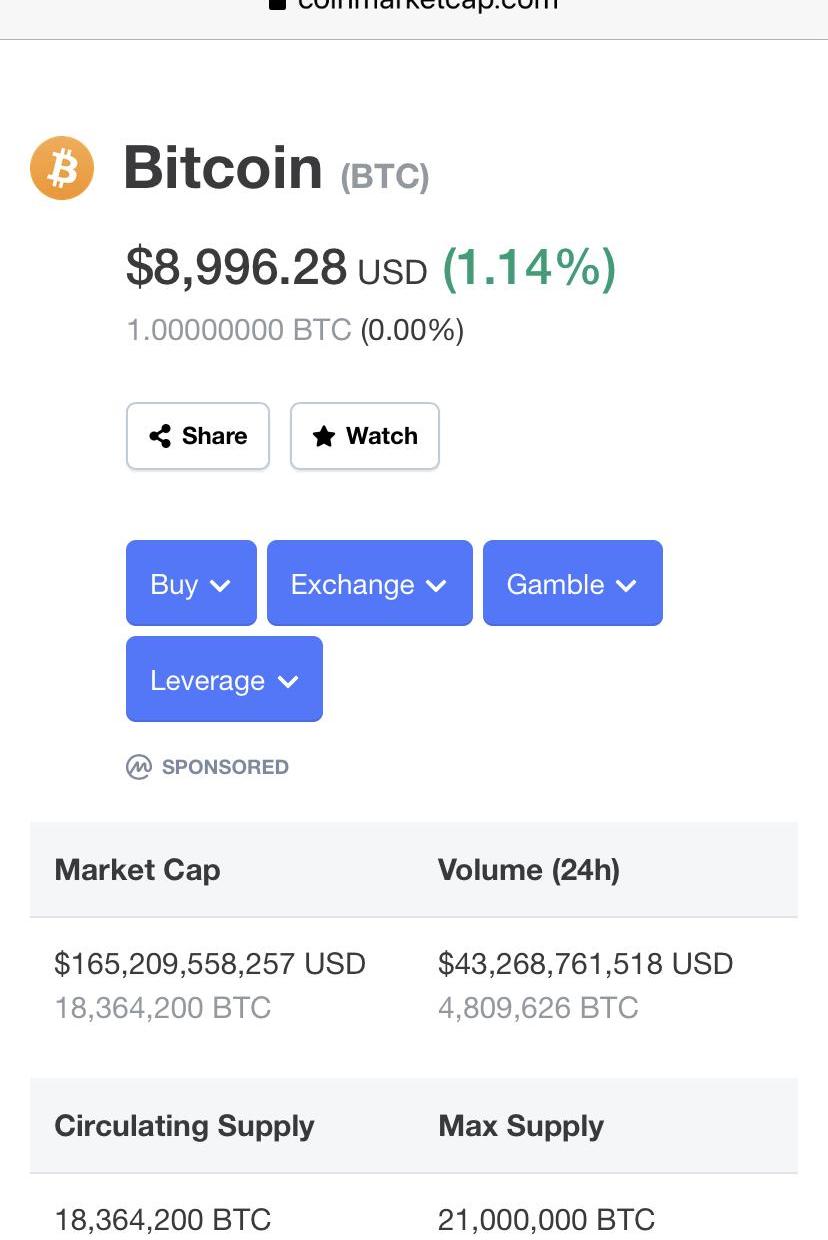The height and width of the screenshot is (1240, 828).
Task: Add Bitcoin to the watchlist with Watch
Action: coord(365,436)
